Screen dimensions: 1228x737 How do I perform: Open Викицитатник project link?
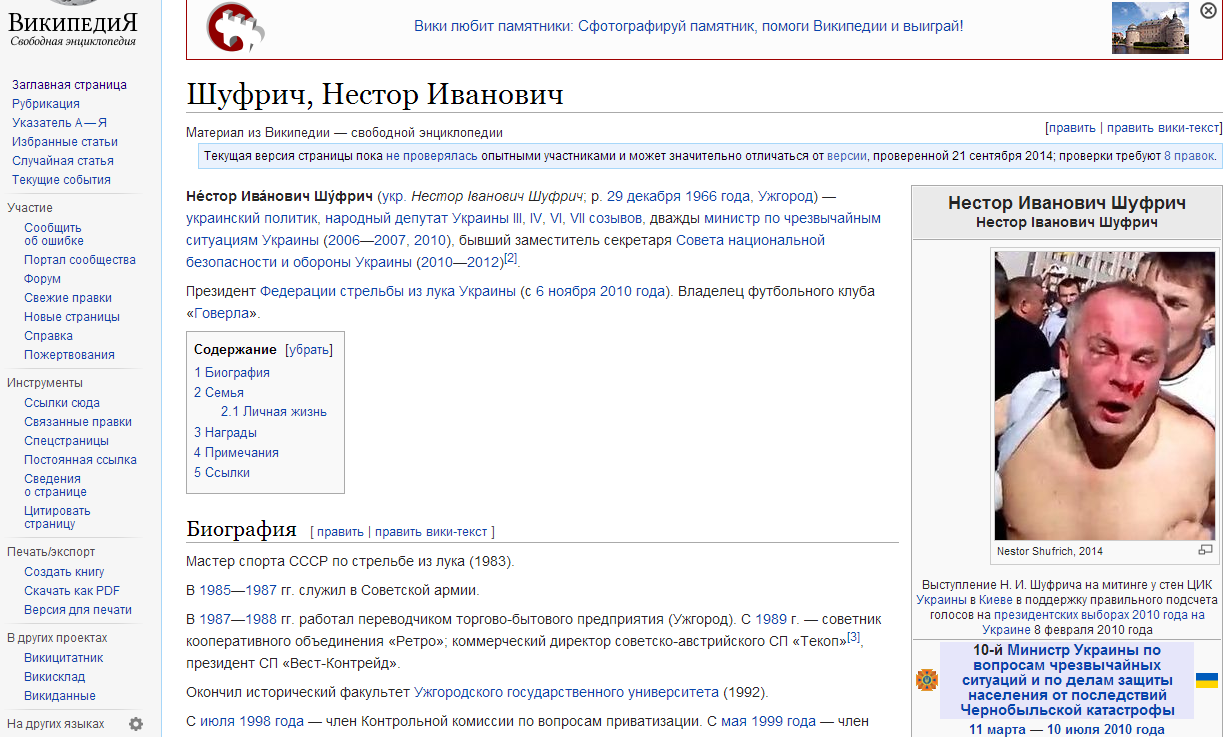click(64, 658)
